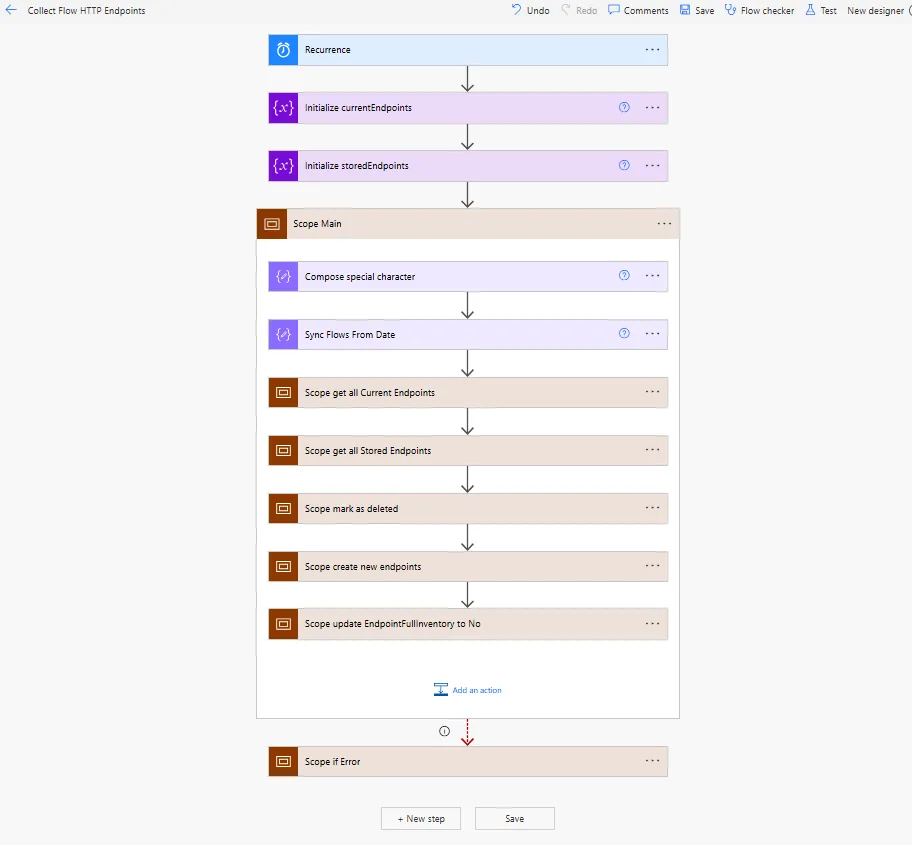Open the ellipsis menu on Recurrence

coord(653,49)
